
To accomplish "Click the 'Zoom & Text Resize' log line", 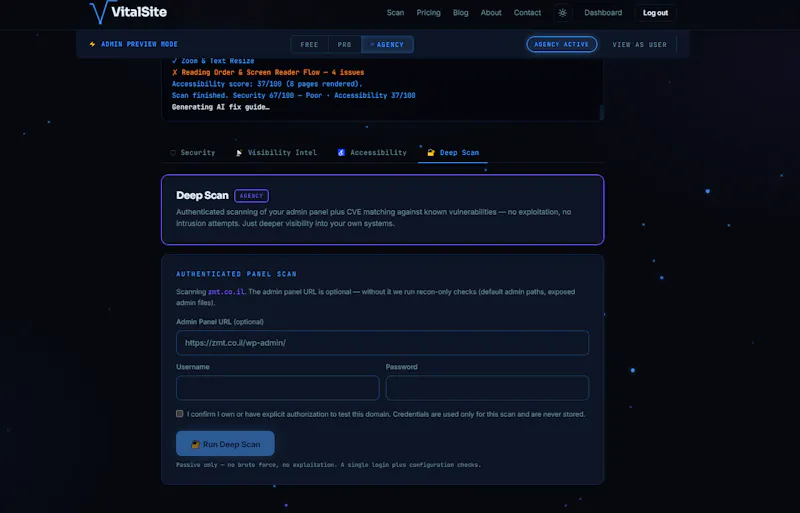I will click(x=213, y=61).
